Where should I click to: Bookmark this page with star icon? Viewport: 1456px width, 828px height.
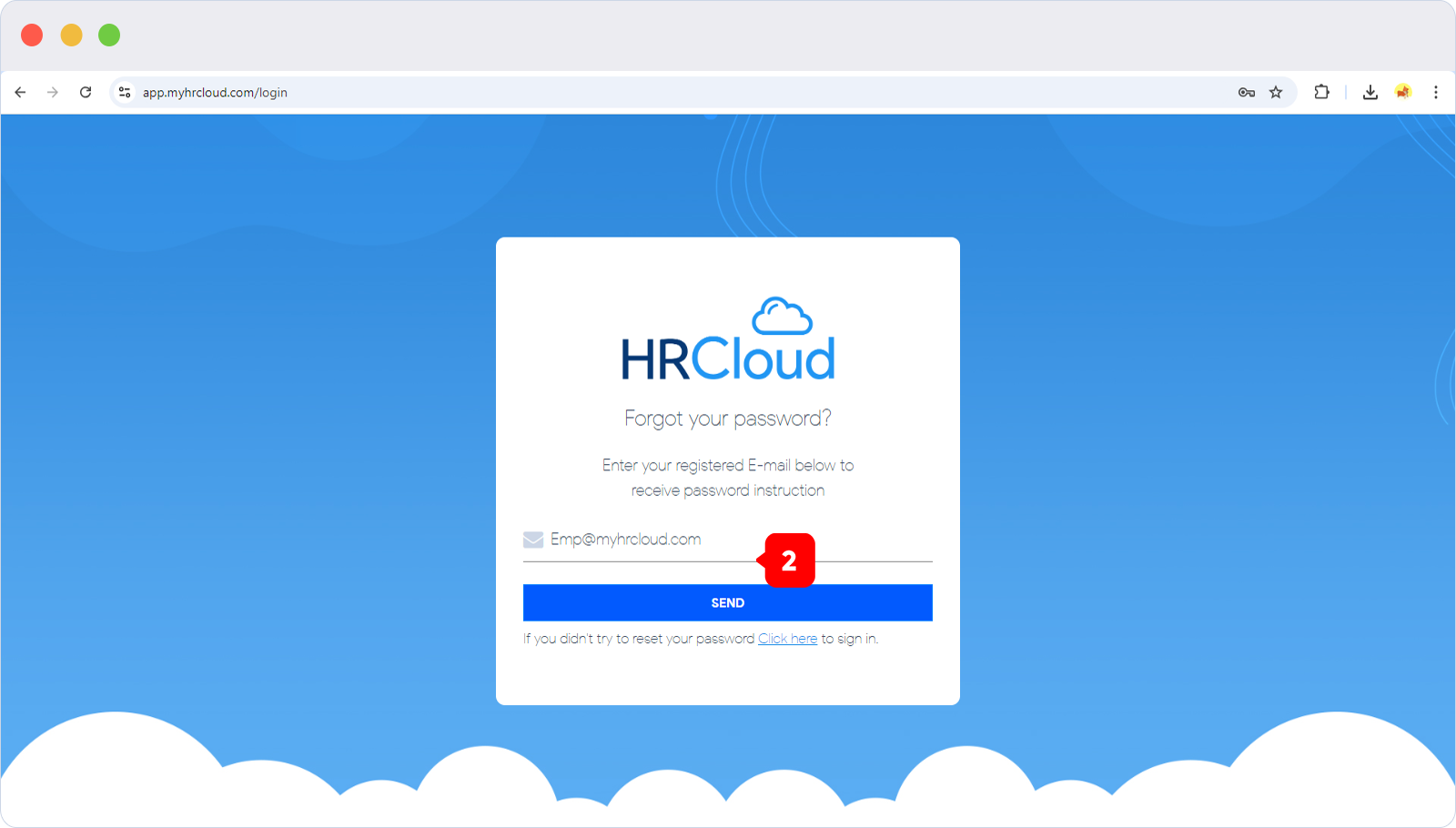click(1276, 92)
